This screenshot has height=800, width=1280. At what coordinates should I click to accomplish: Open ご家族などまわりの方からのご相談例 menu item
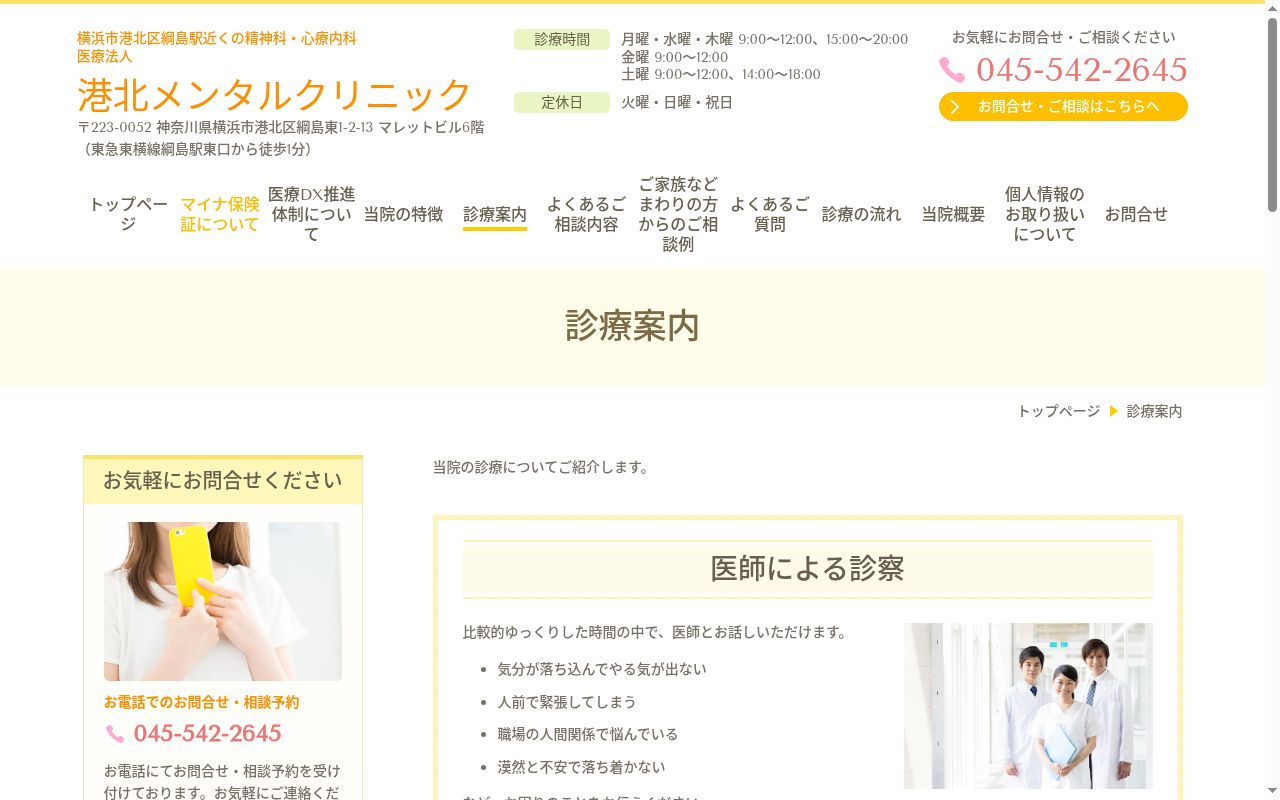tap(678, 214)
